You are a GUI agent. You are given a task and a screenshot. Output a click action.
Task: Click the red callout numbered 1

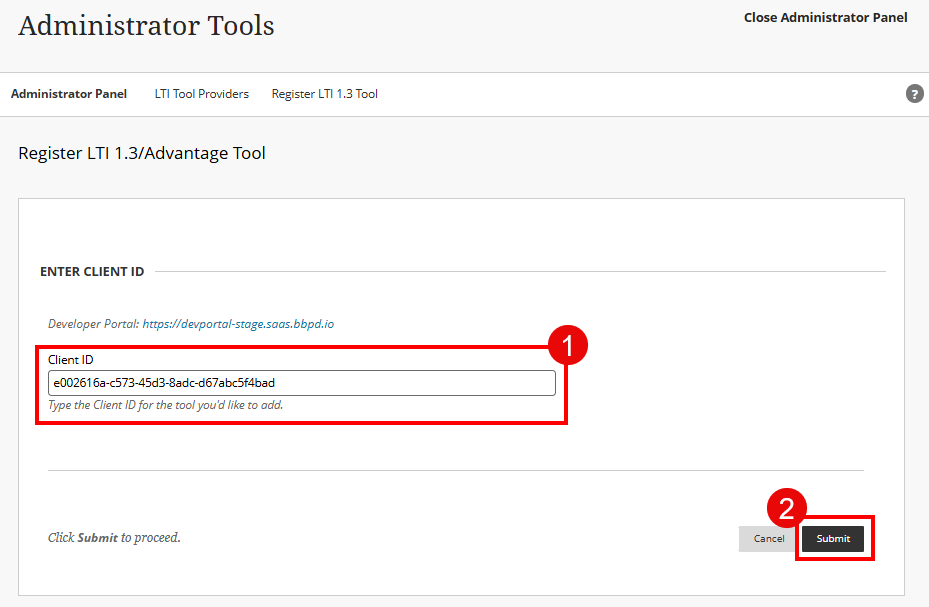pyautogui.click(x=570, y=345)
